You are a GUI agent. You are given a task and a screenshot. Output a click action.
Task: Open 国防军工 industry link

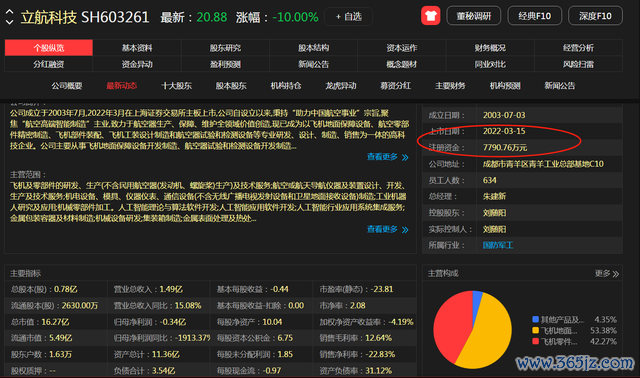click(498, 245)
